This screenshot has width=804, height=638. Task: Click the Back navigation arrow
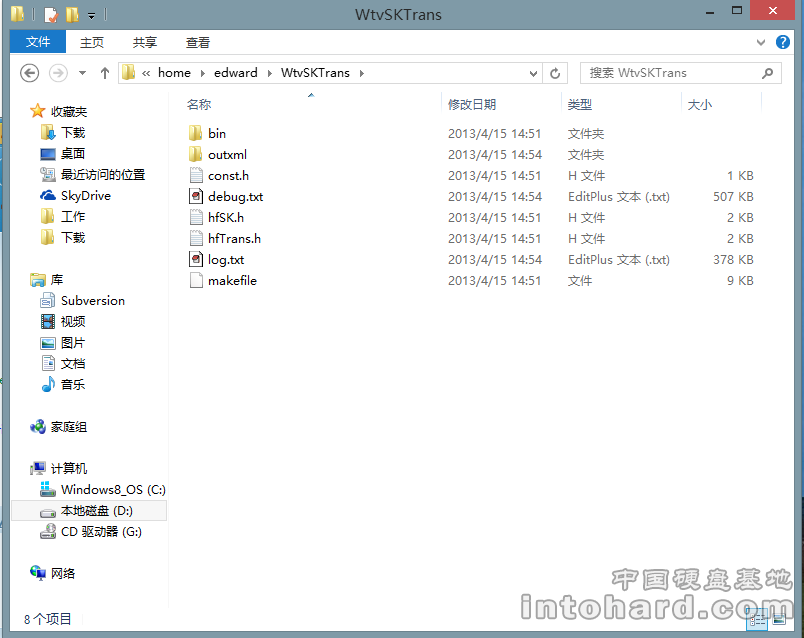[30, 73]
